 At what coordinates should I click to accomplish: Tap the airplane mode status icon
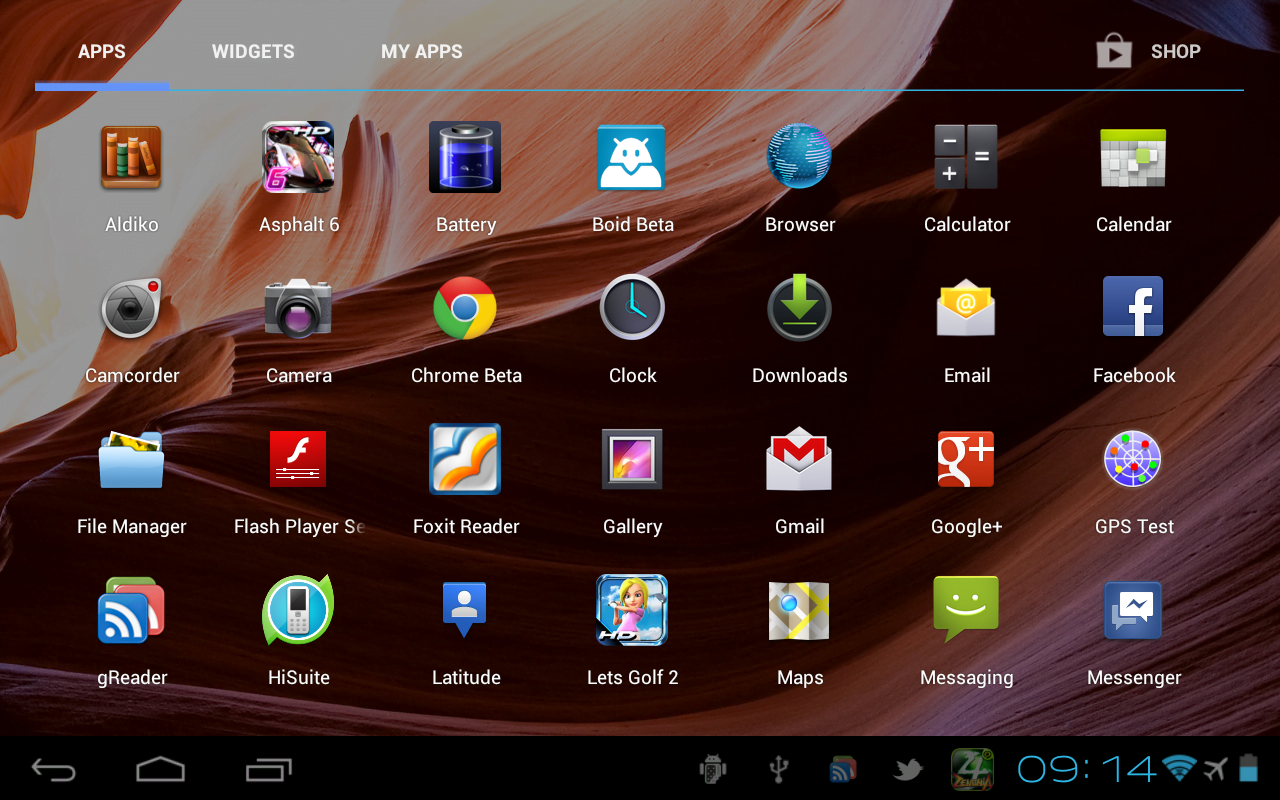click(x=1215, y=769)
